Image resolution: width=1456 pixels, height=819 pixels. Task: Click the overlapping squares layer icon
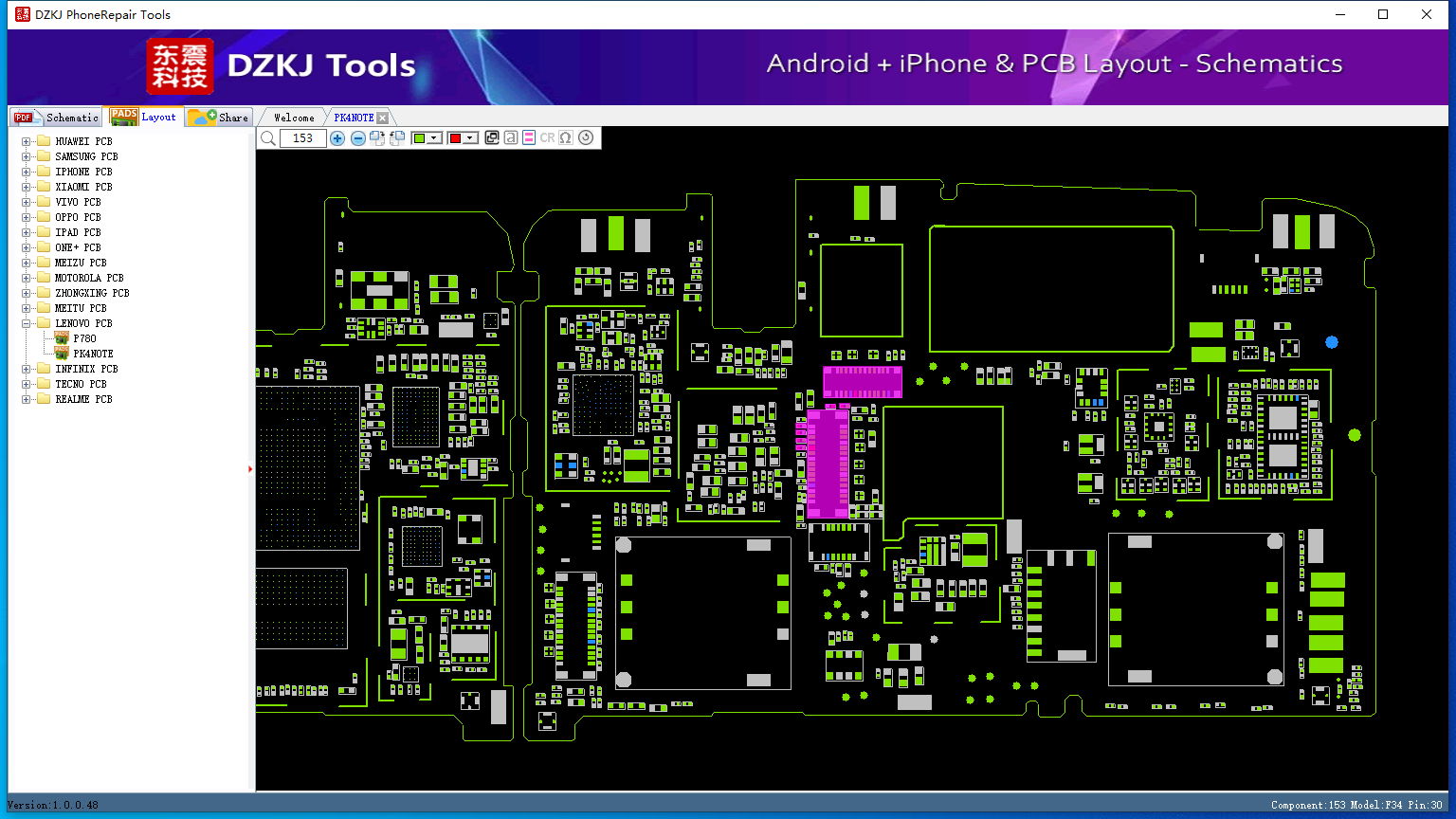(492, 138)
